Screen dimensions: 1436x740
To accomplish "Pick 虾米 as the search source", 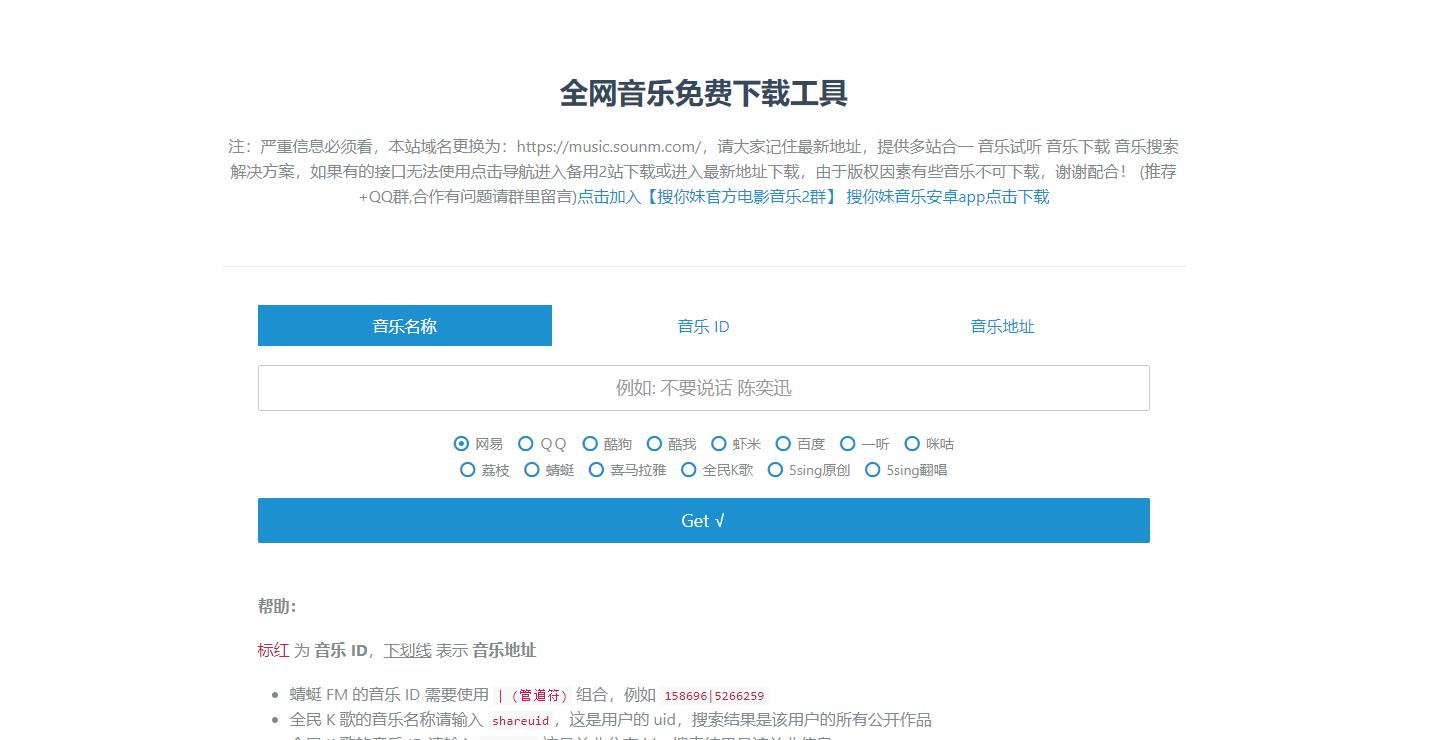I will (719, 443).
